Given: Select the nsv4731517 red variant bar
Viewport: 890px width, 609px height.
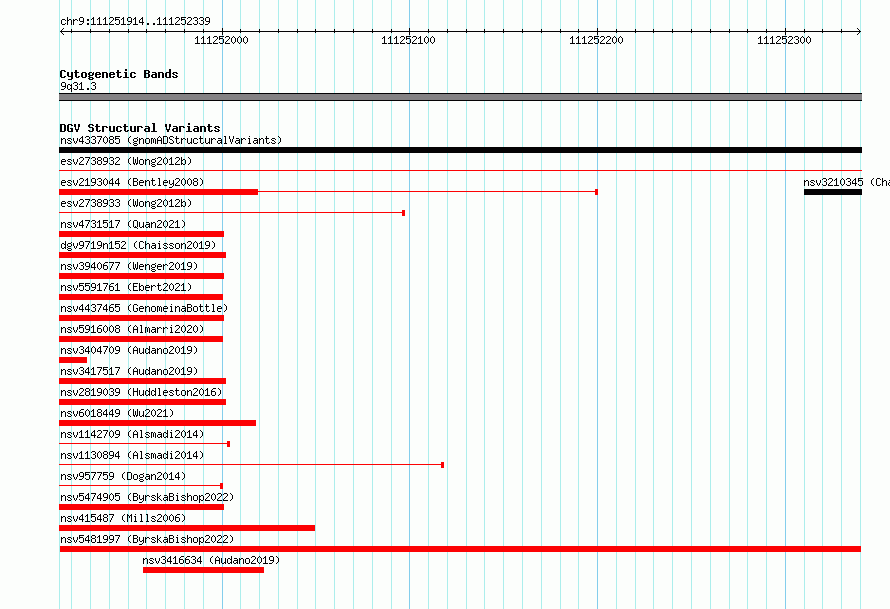Looking at the screenshot, I should (141, 234).
